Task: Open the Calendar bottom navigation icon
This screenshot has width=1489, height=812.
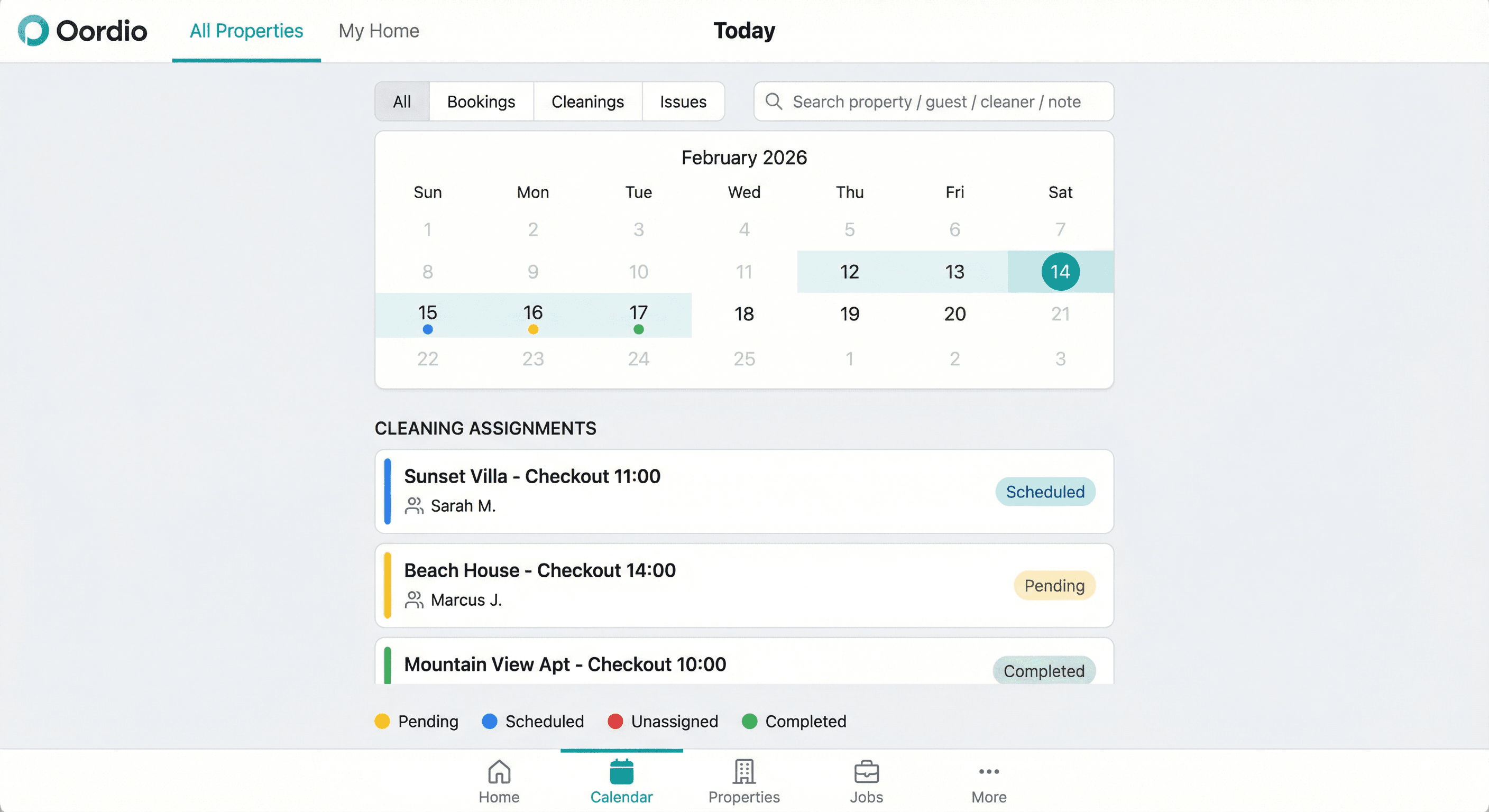Action: pyautogui.click(x=621, y=772)
